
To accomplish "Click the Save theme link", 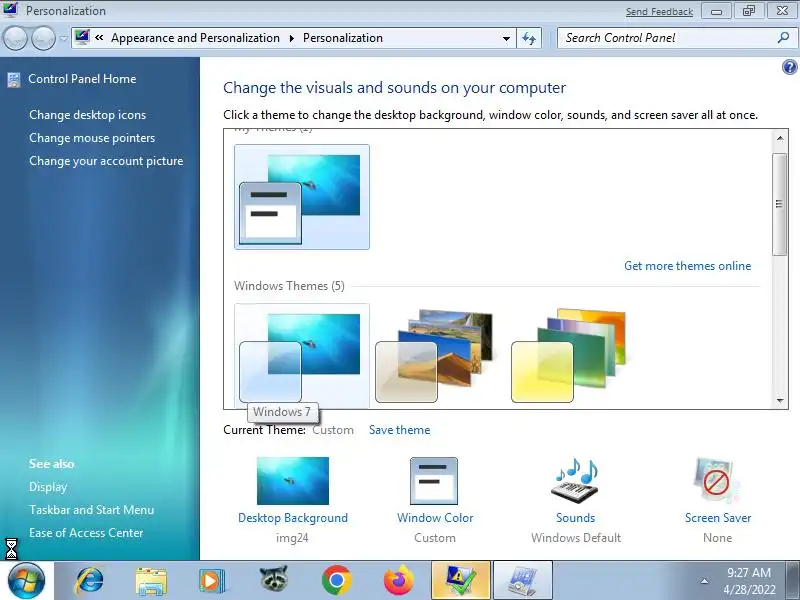I will tap(399, 430).
